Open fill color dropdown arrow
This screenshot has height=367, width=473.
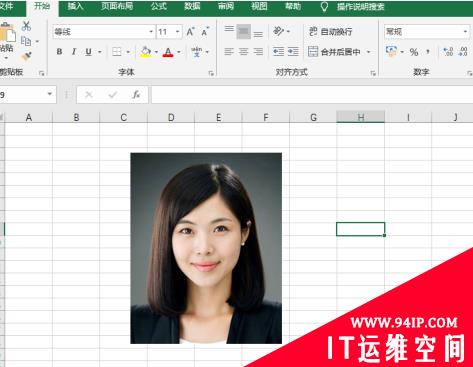pyautogui.click(x=156, y=52)
